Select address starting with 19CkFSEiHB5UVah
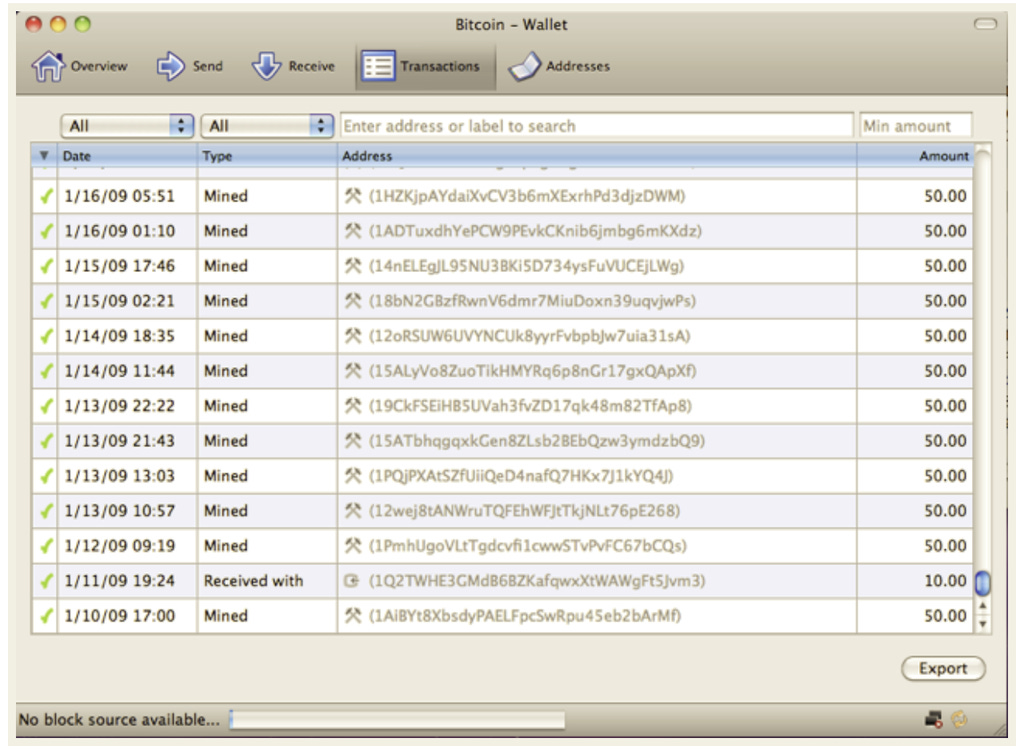 530,406
